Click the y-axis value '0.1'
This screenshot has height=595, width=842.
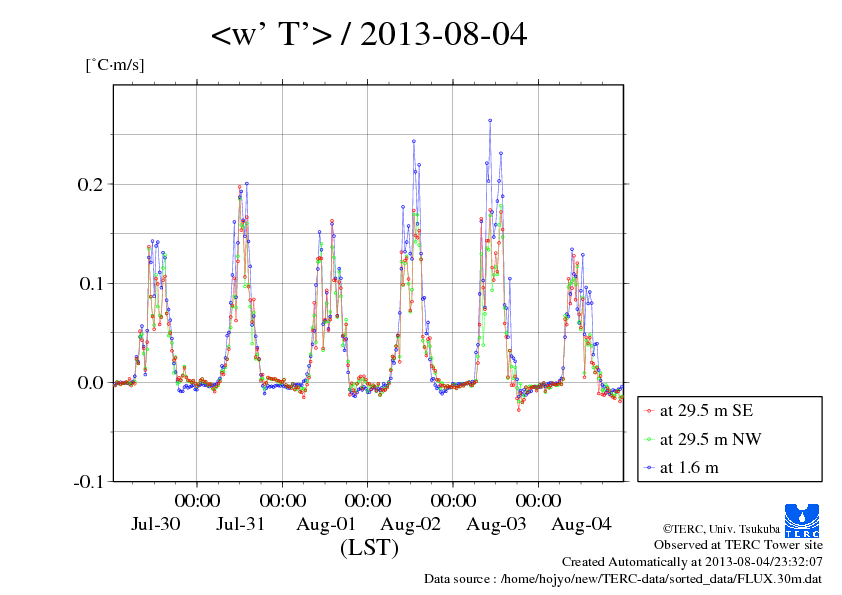click(x=91, y=284)
